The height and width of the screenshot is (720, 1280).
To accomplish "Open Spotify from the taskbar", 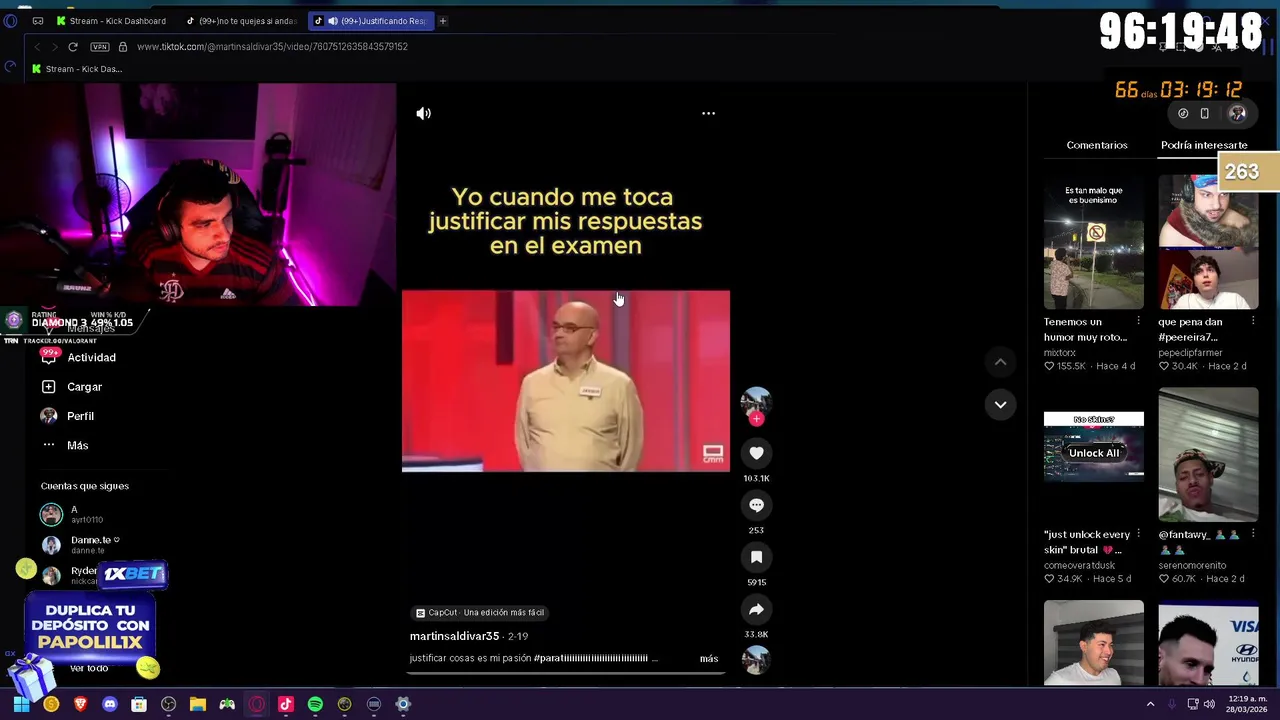I will 315,704.
